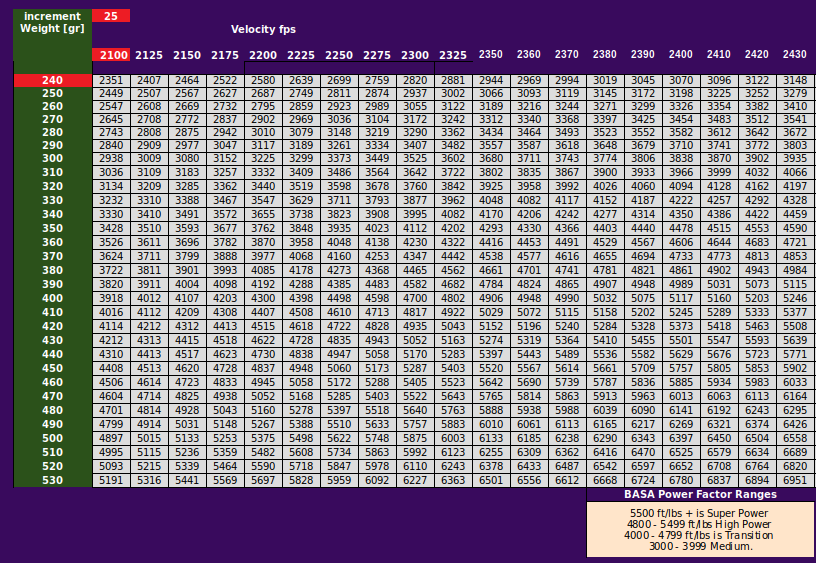Select the 2430 velocity column header

pyautogui.click(x=795, y=54)
